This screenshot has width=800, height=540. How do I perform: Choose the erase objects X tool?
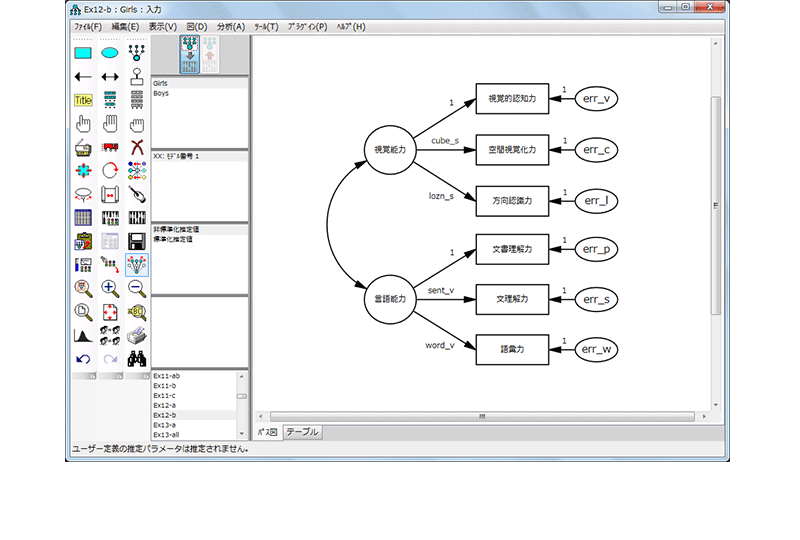coord(137,147)
